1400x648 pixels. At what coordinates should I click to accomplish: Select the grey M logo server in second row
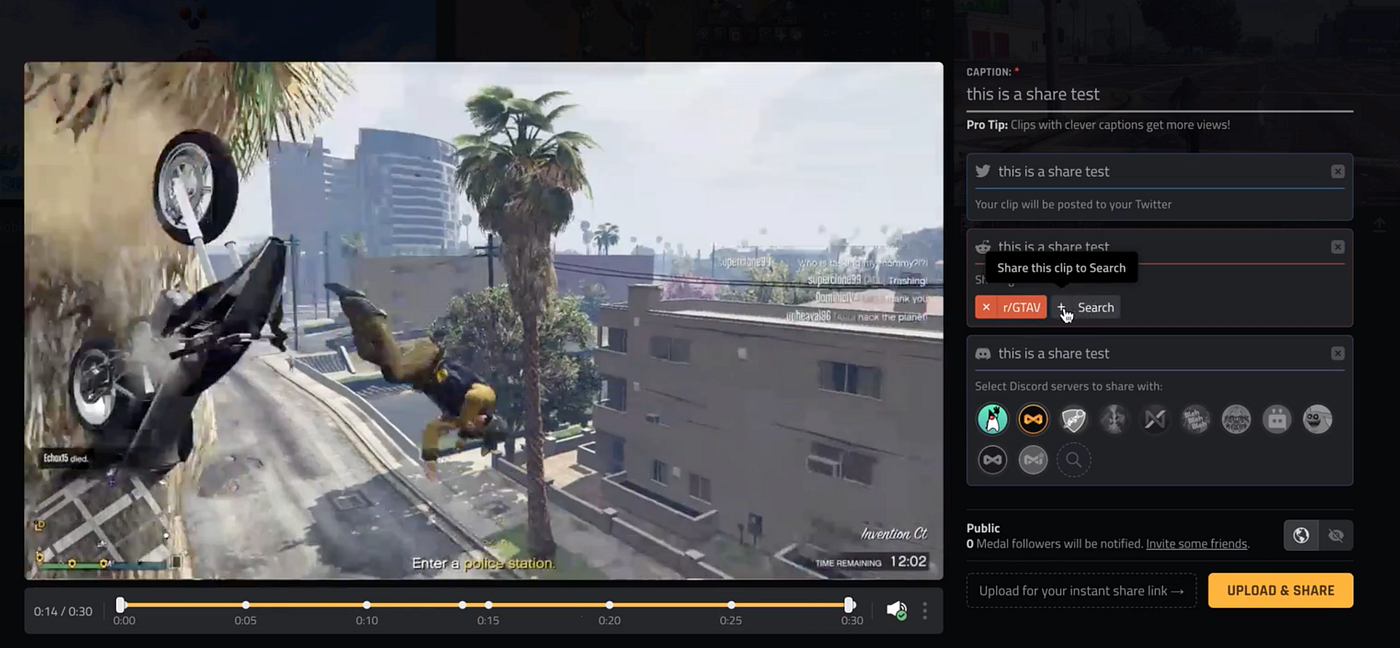1033,460
